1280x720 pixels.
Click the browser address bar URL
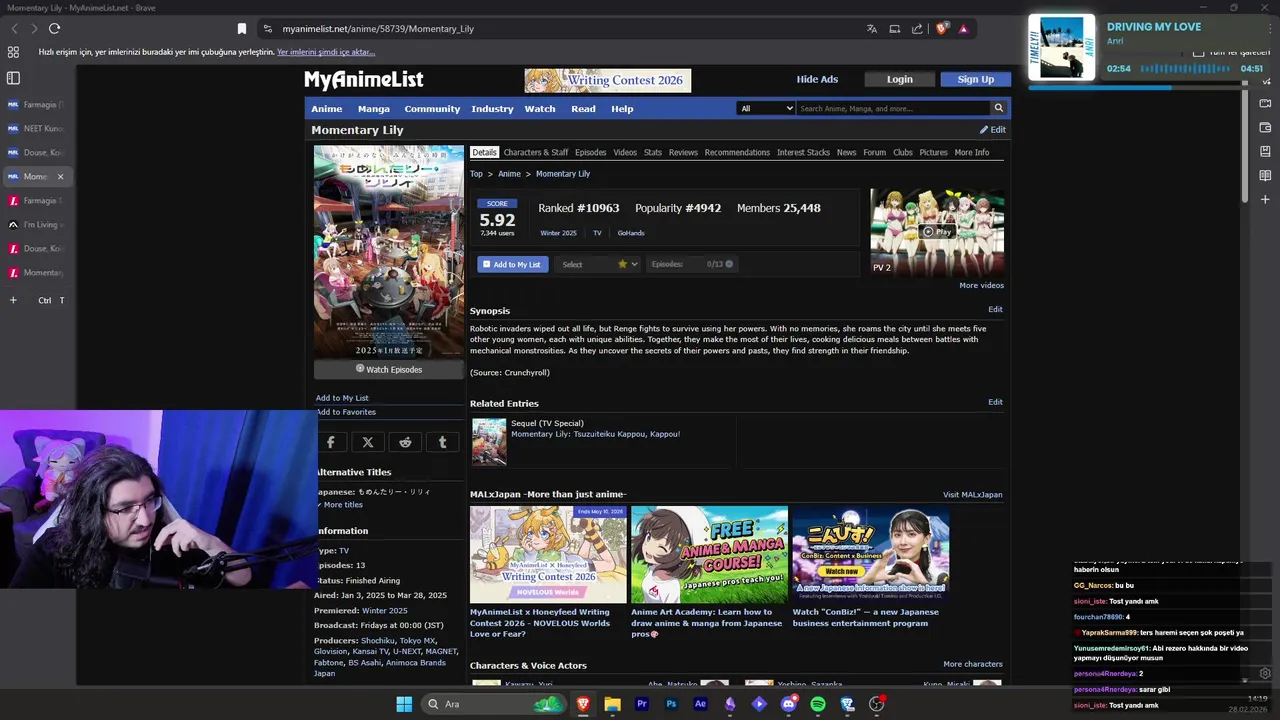click(x=378, y=29)
